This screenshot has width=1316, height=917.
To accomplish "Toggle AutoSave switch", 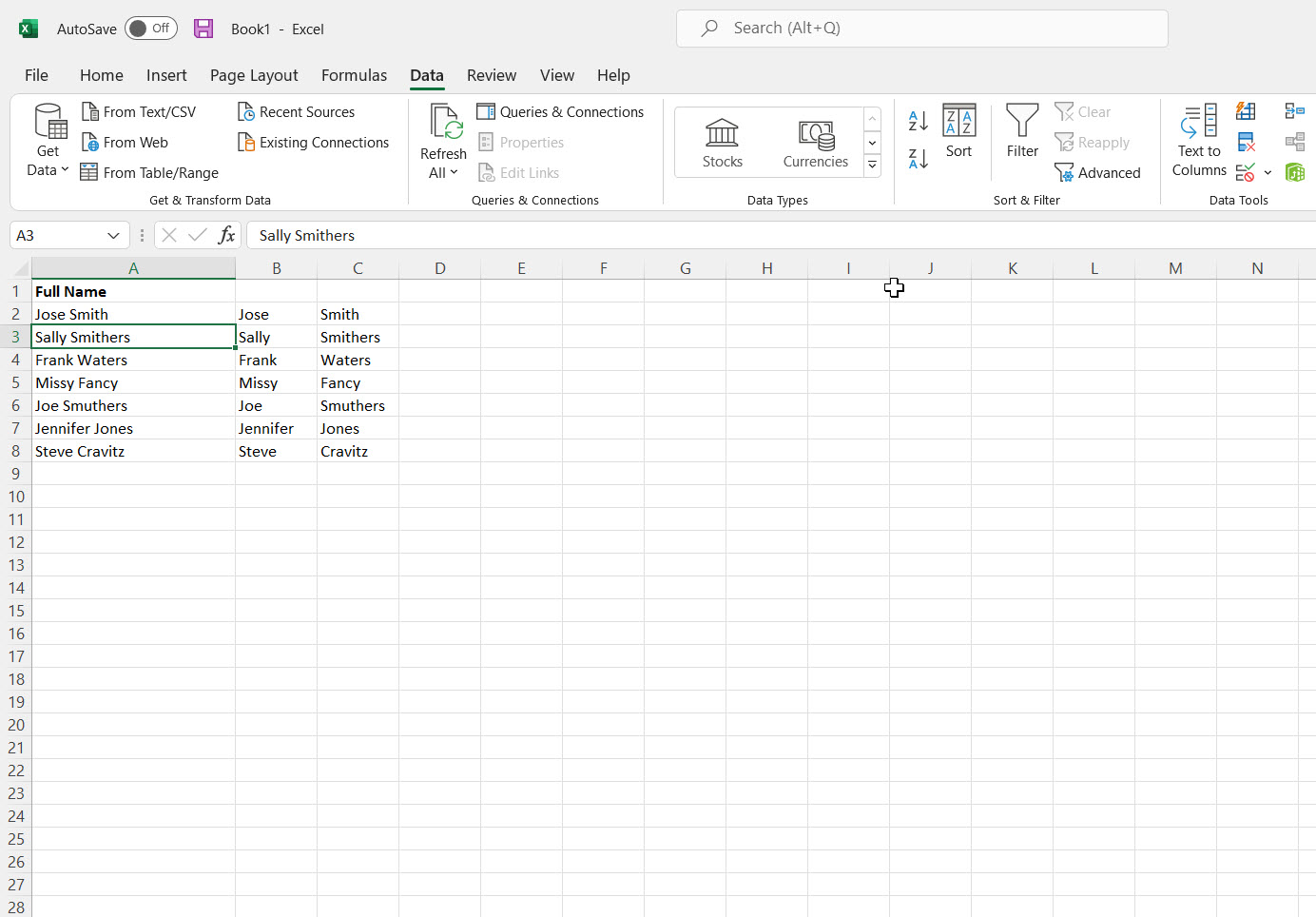I will (151, 29).
